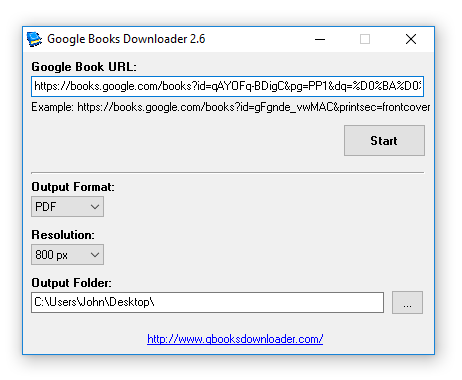Click the Google Books Downloader app icon
The height and width of the screenshot is (380, 462).
[34, 39]
